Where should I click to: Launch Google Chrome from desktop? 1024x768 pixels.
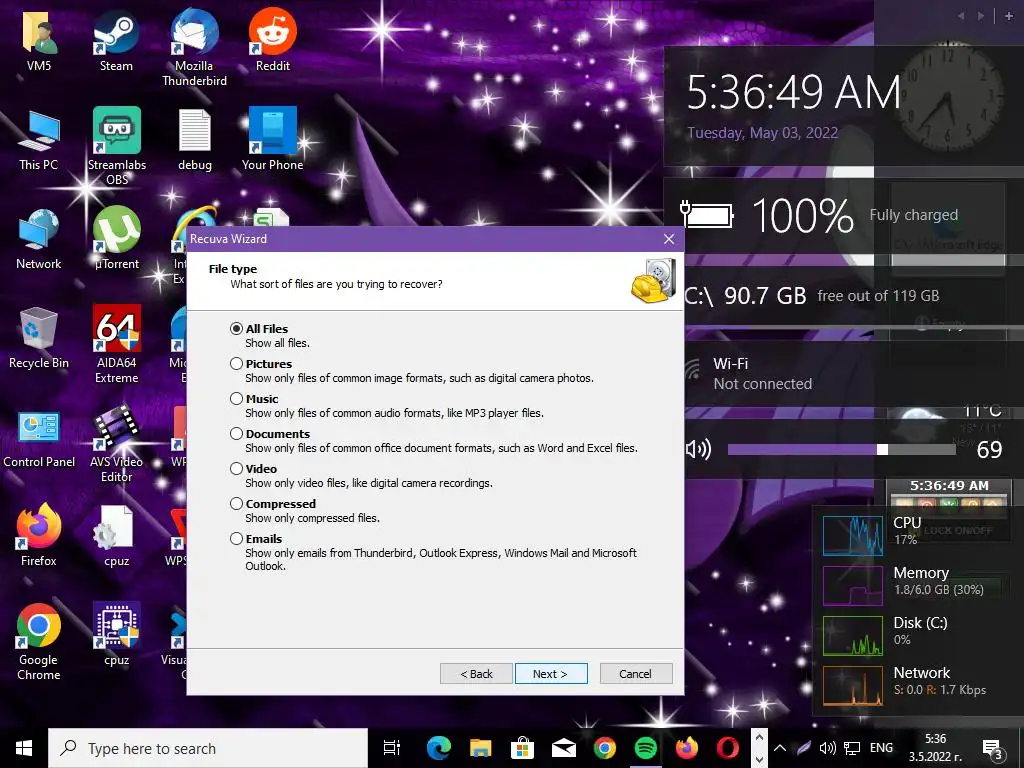click(39, 641)
